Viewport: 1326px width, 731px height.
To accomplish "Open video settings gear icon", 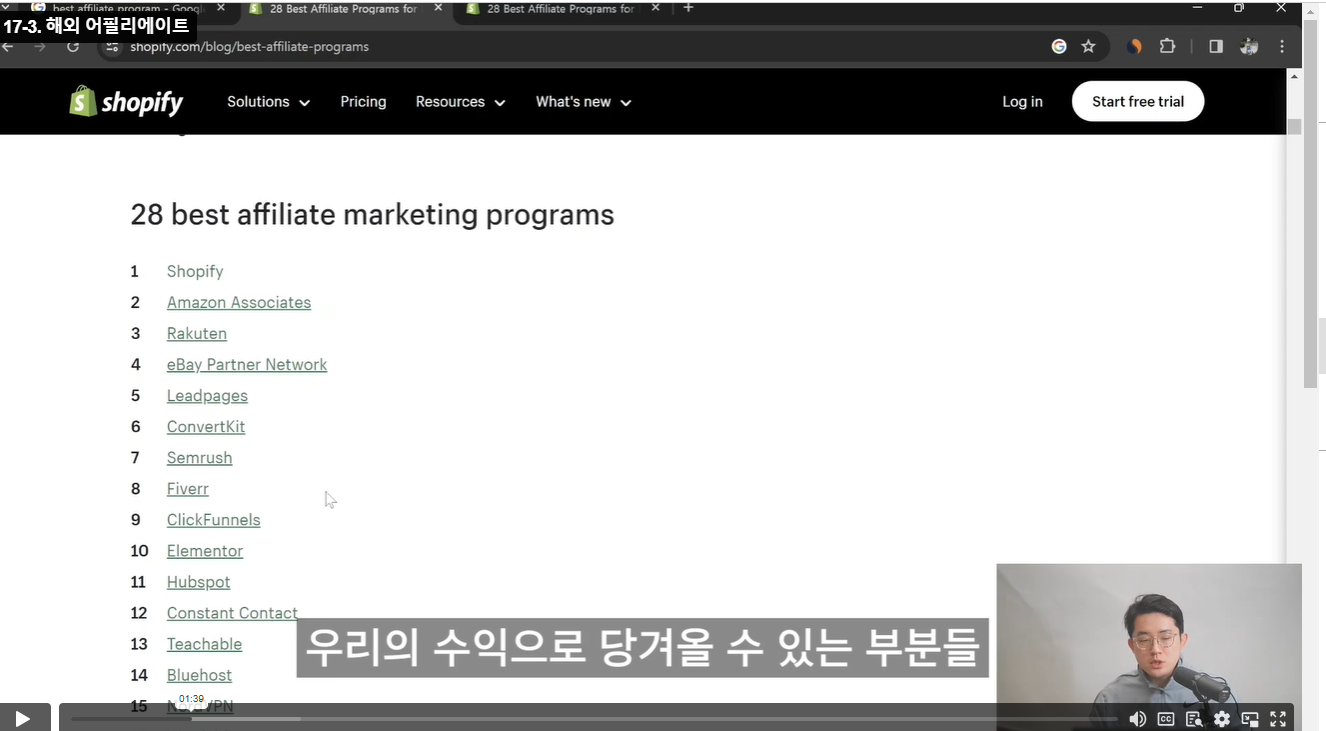I will pos(1222,719).
